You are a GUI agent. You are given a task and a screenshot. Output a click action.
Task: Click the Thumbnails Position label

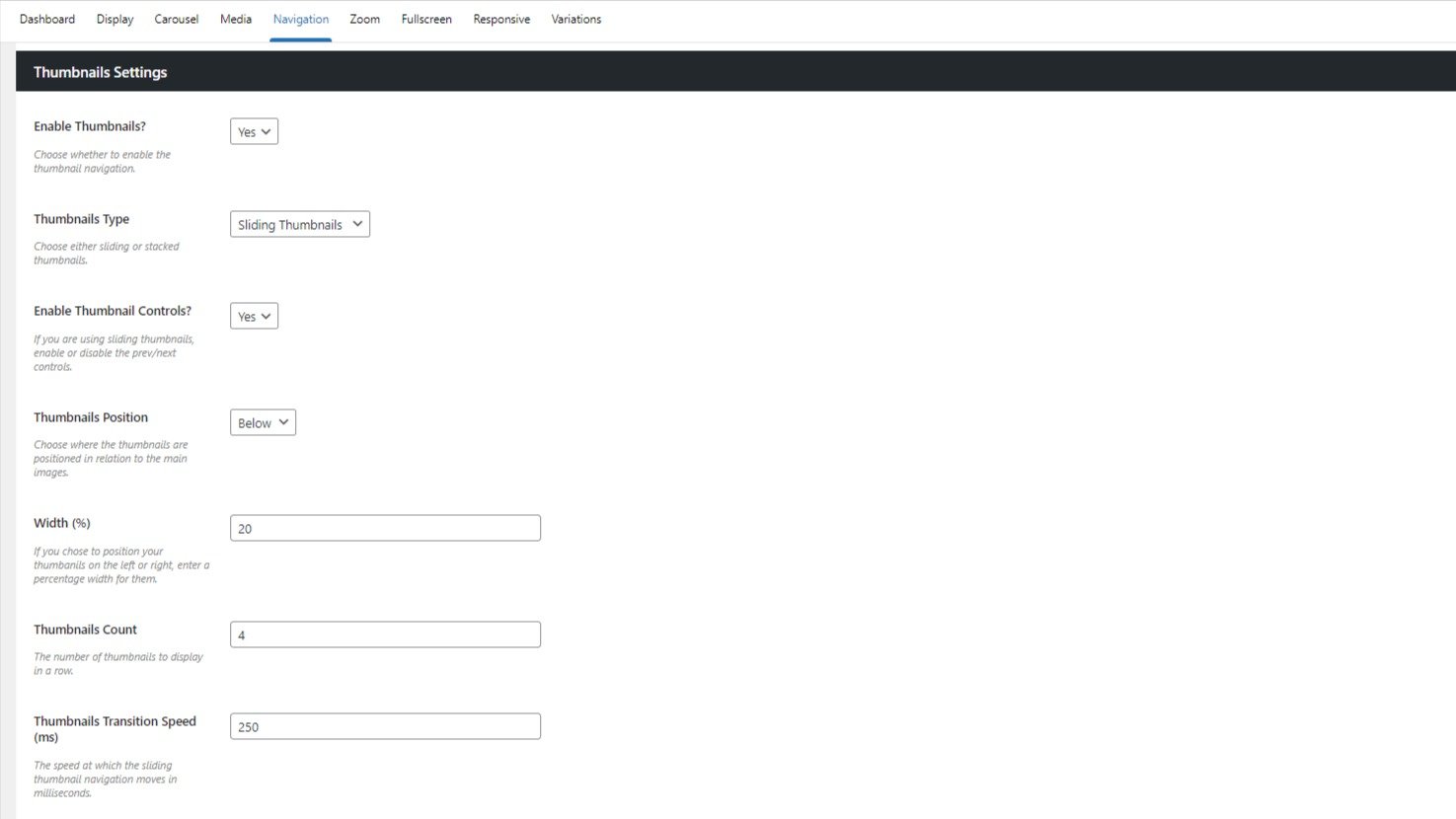[x=90, y=416]
